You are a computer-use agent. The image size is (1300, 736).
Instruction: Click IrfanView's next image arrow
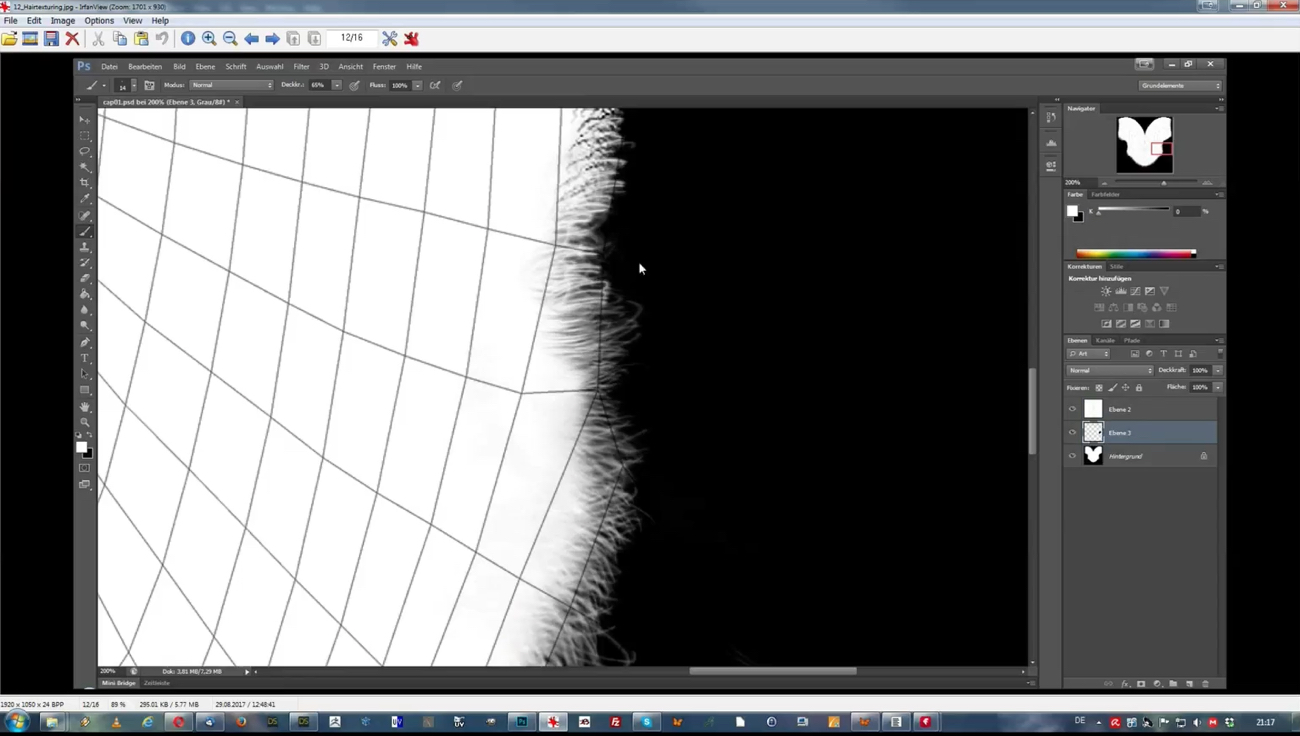[x=272, y=39]
